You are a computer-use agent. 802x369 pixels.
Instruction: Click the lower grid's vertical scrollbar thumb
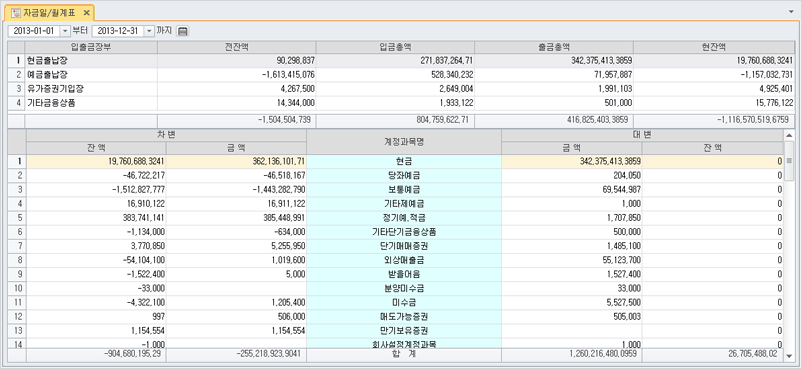[788, 161]
